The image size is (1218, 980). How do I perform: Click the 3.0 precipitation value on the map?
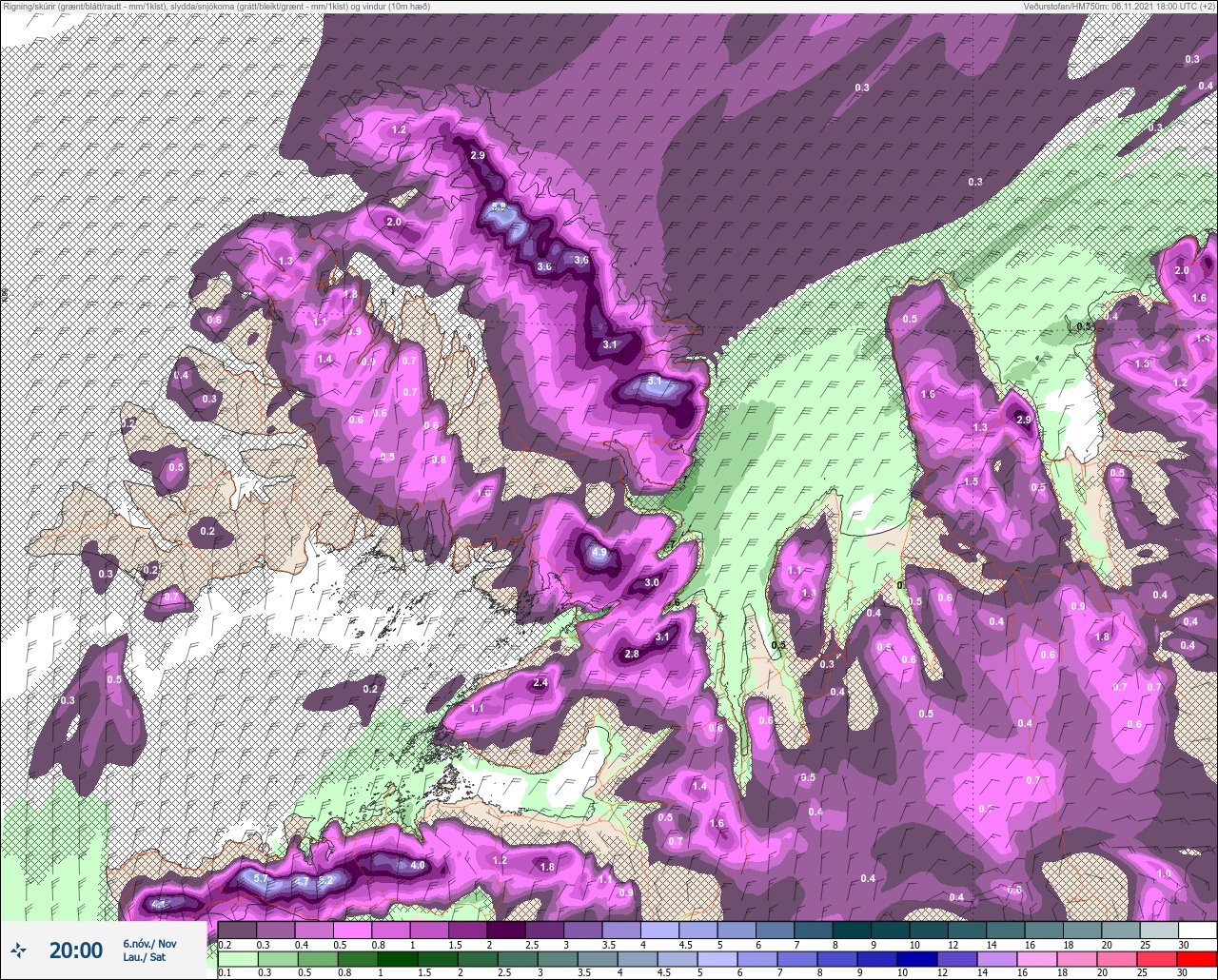(x=652, y=582)
